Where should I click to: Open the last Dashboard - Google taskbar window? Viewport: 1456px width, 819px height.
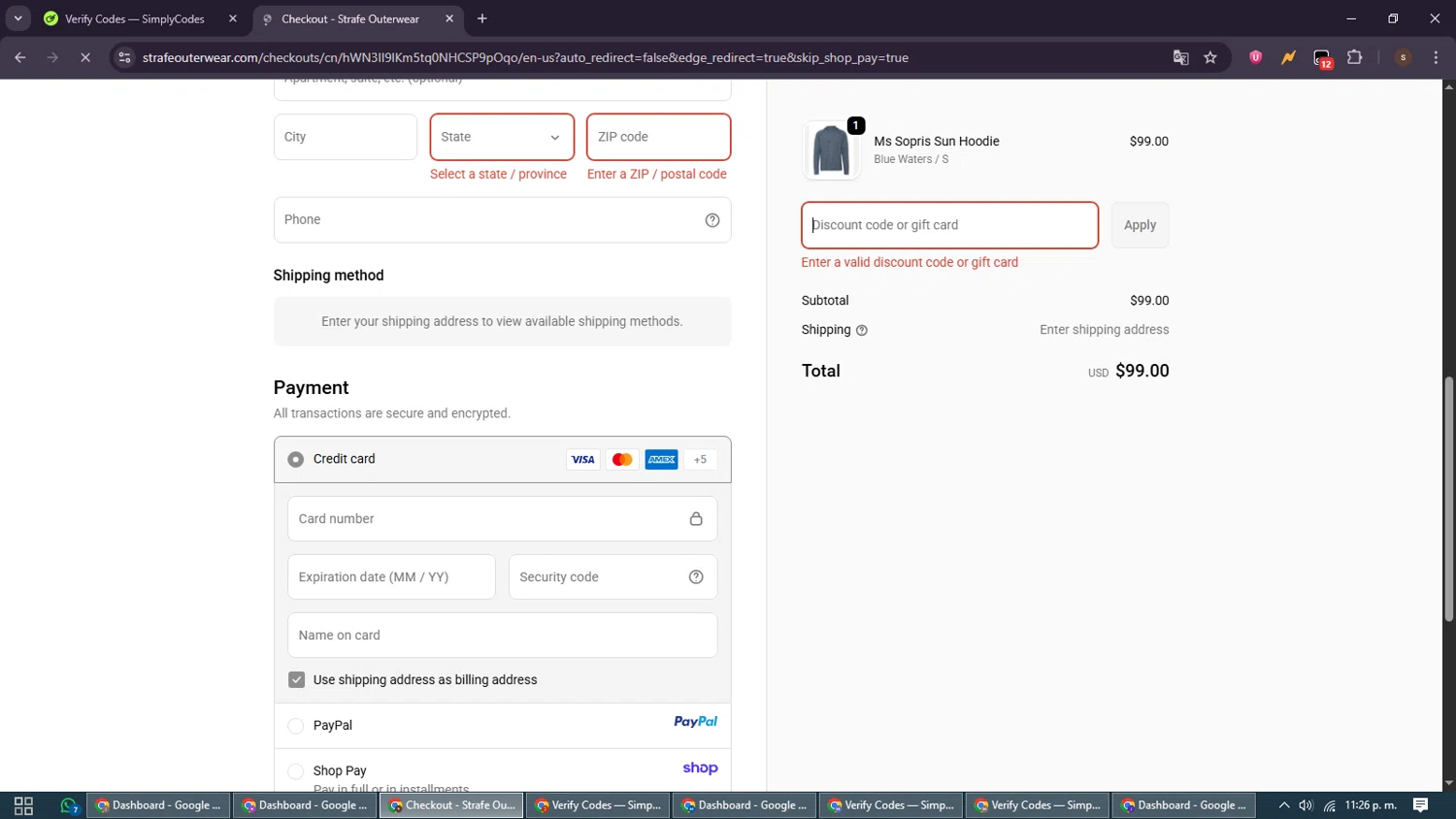tap(1184, 805)
